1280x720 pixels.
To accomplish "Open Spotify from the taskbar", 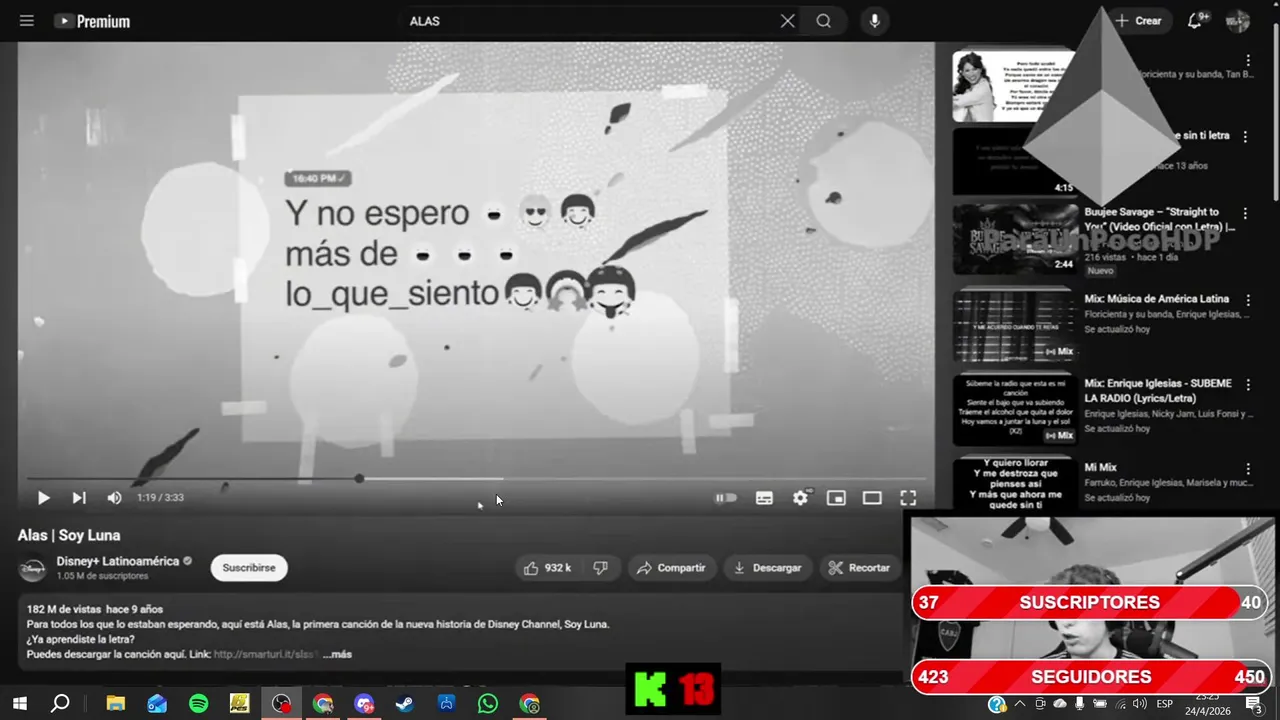I will (x=198, y=704).
